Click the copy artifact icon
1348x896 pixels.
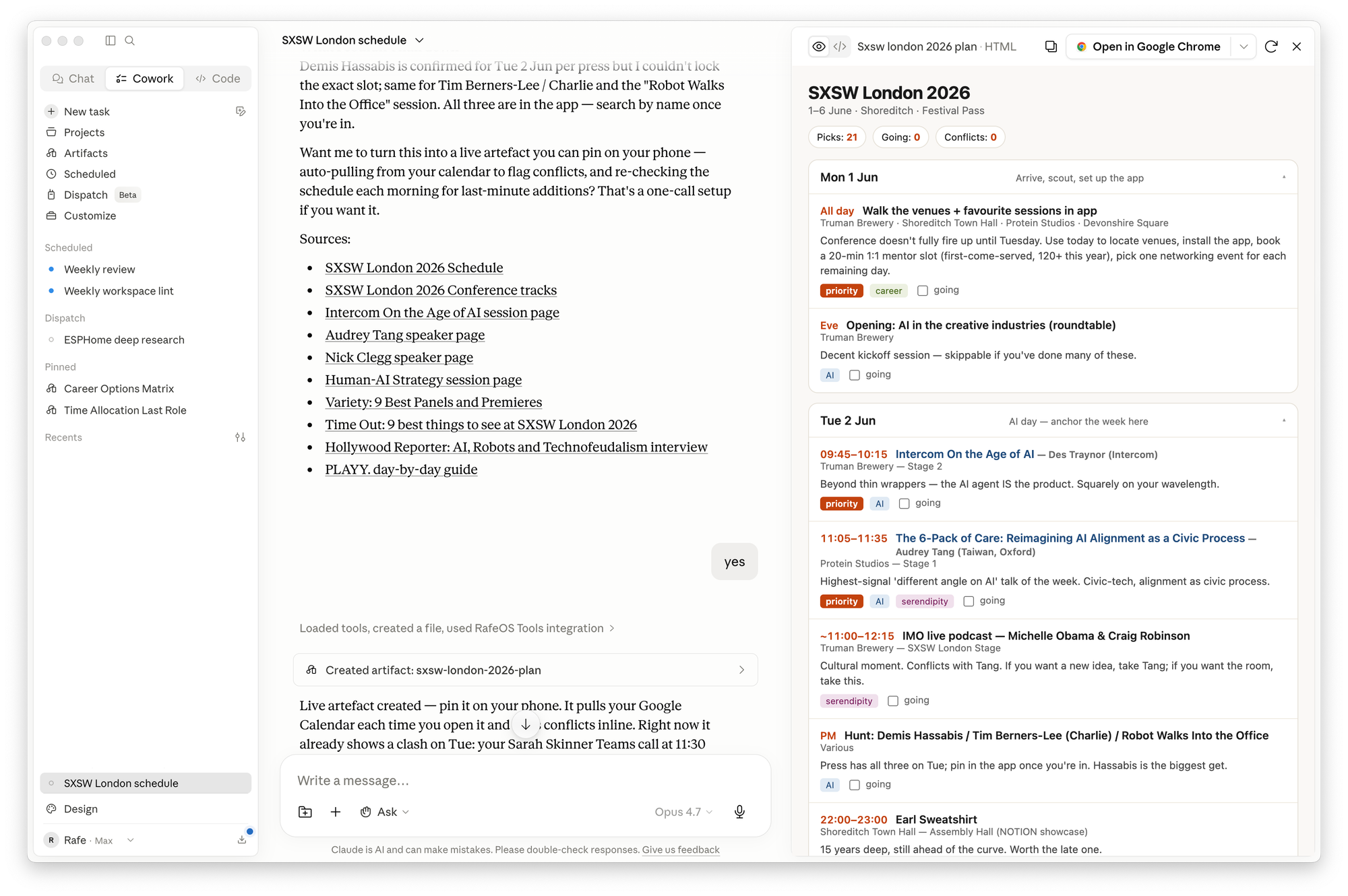[x=1051, y=46]
